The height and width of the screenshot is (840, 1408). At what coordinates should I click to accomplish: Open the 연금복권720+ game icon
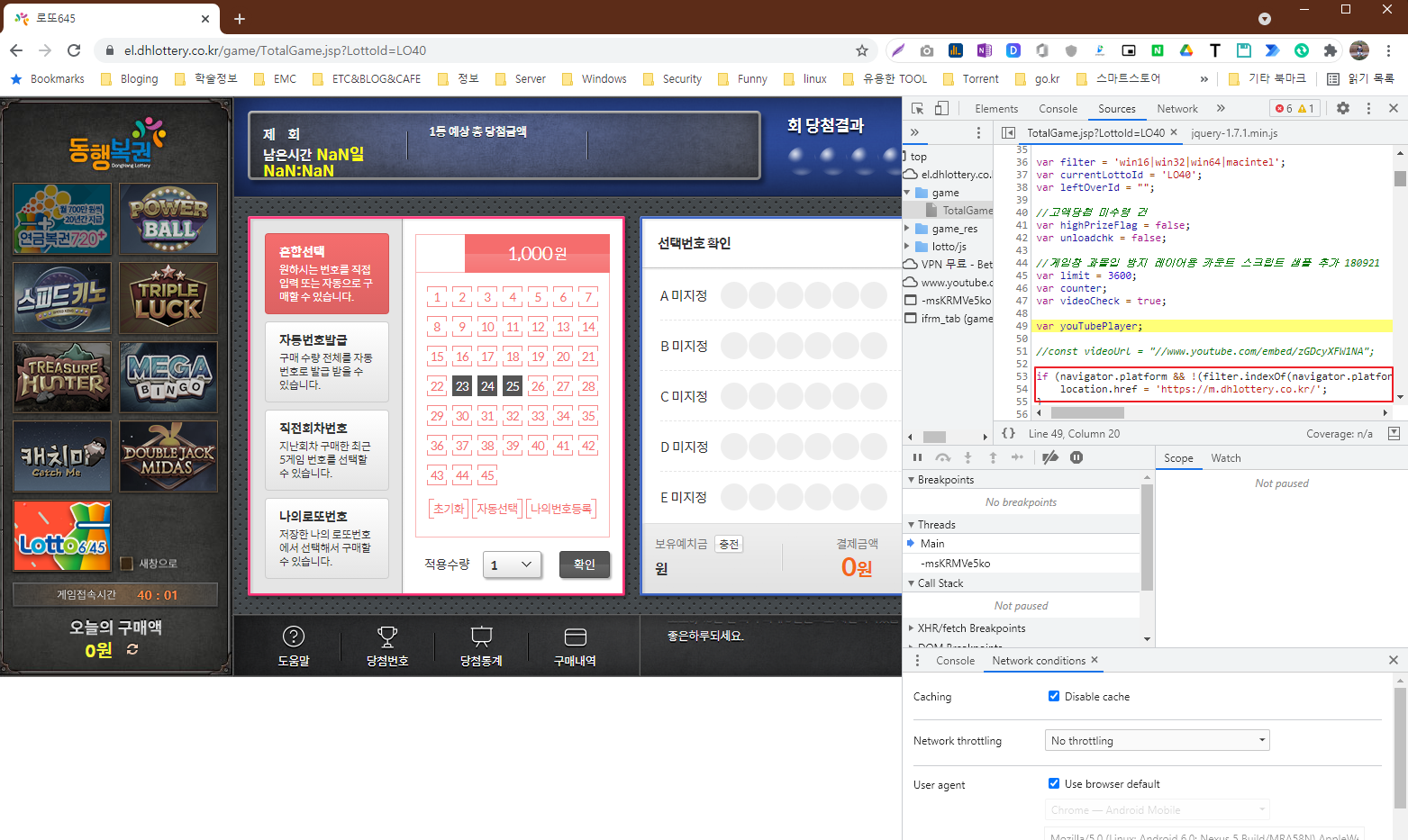pos(62,219)
